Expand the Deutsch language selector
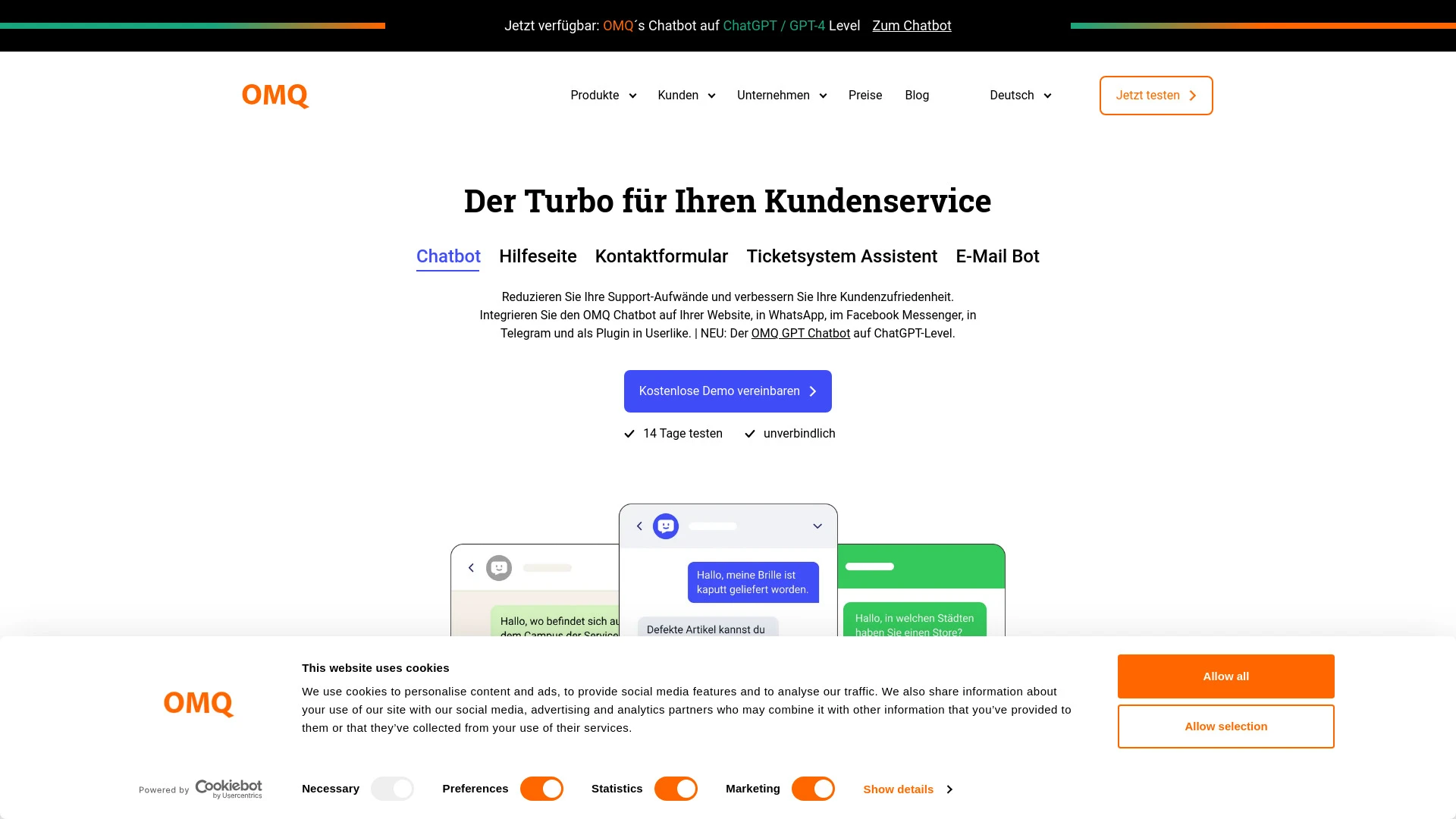 [x=1019, y=95]
